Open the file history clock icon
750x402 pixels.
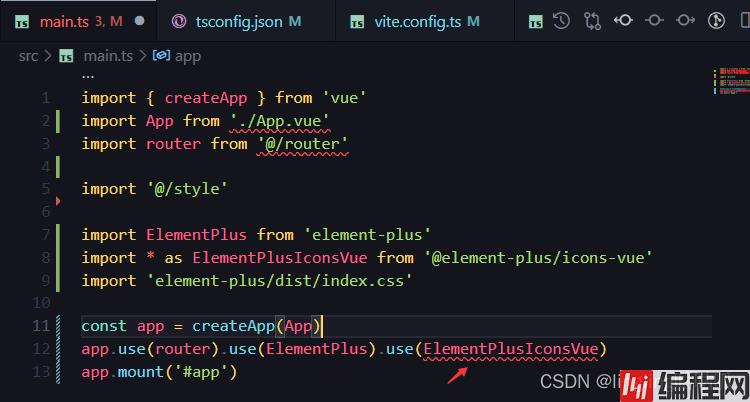(x=562, y=20)
